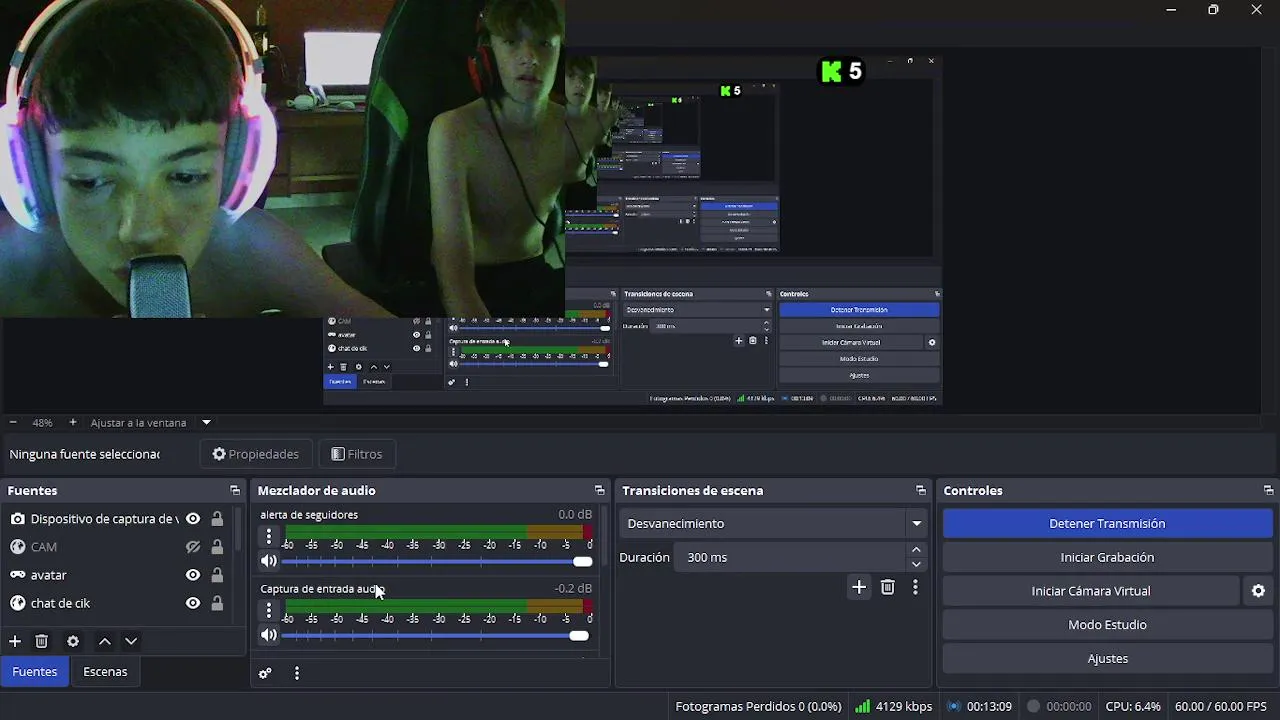The width and height of the screenshot is (1280, 720).
Task: Add a new source with plus icon
Action: point(15,641)
